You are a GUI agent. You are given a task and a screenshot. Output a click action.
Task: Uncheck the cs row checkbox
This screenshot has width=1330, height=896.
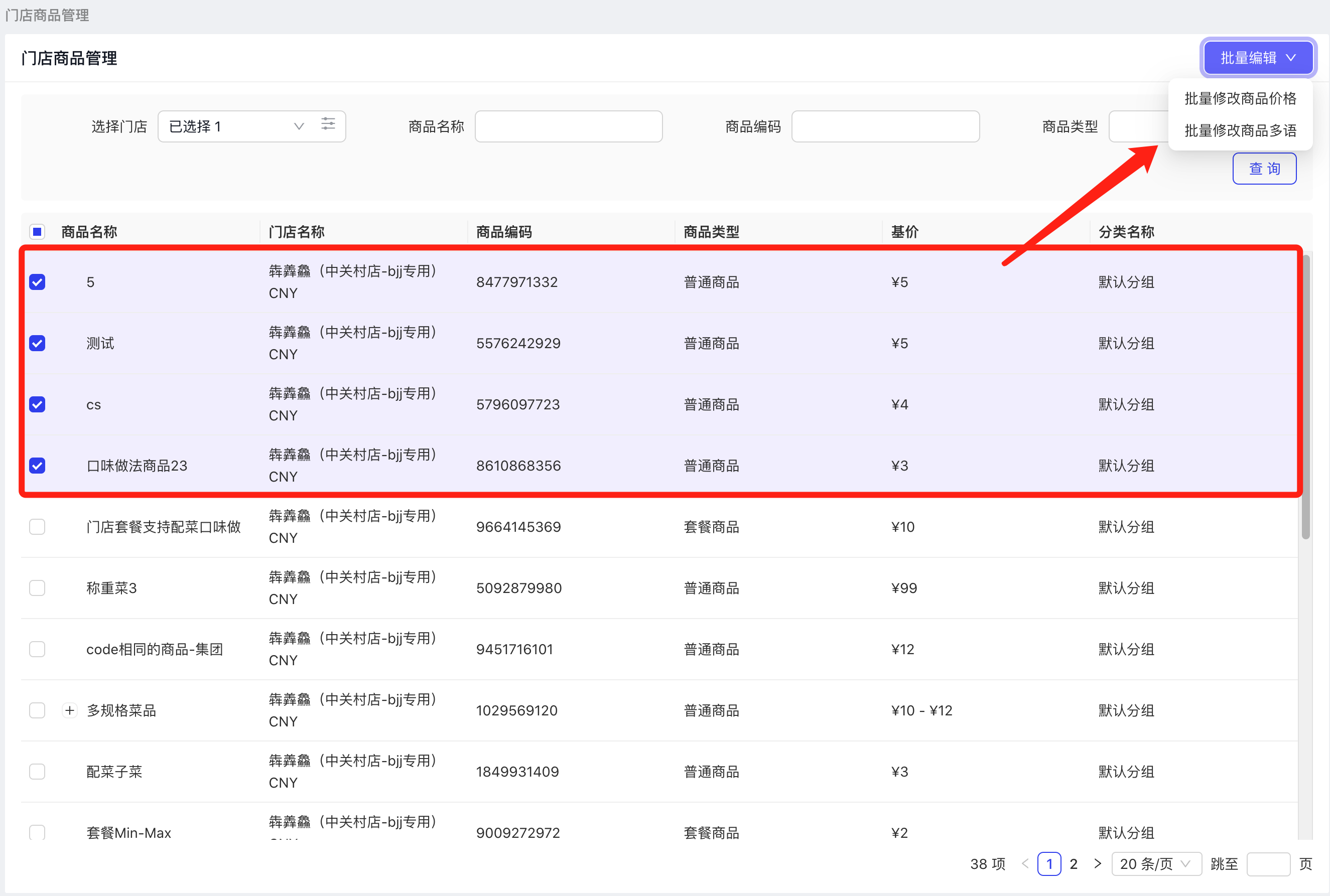point(37,404)
